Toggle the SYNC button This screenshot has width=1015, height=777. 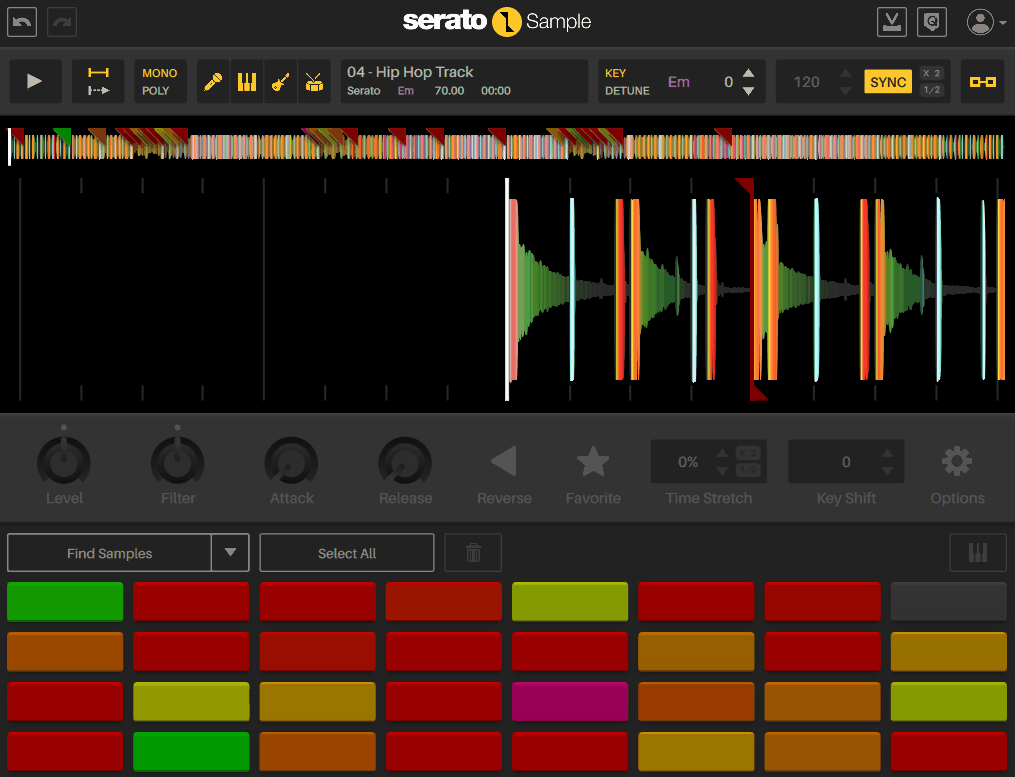pyautogui.click(x=888, y=82)
